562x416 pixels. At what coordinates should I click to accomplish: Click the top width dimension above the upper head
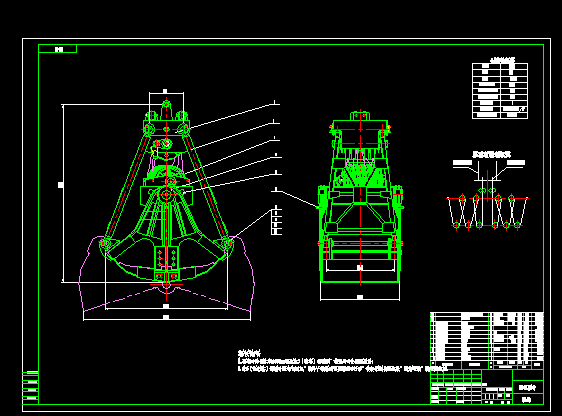[x=165, y=91]
